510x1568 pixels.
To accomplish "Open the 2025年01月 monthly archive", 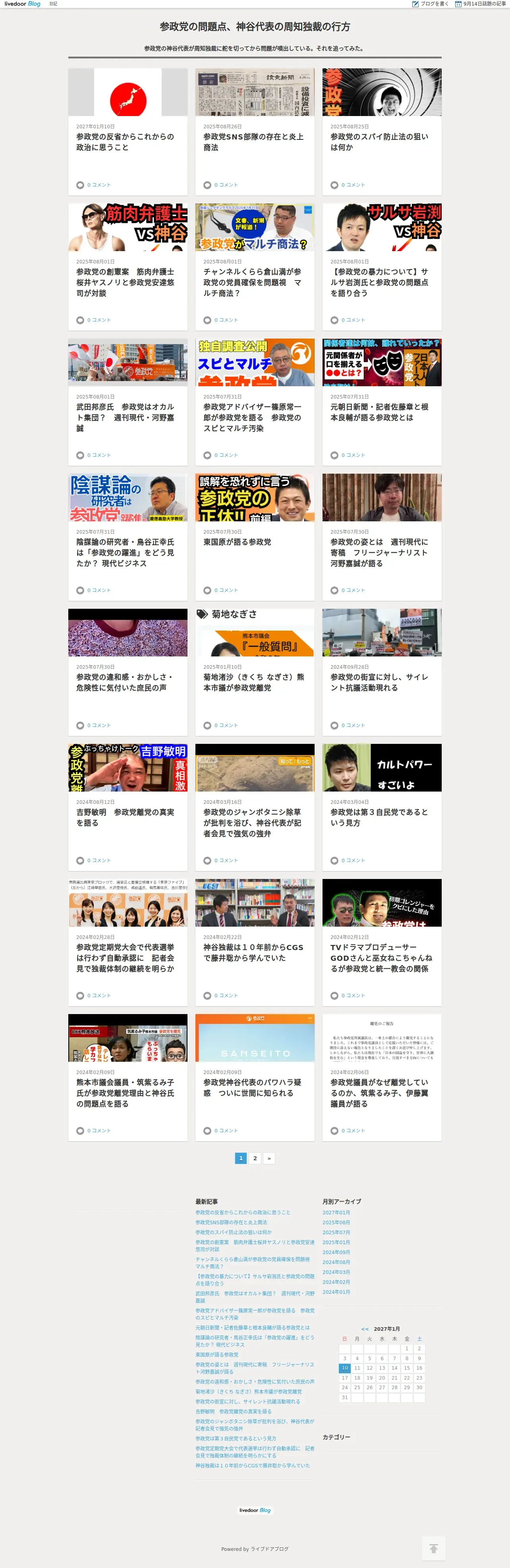I will pos(336,1242).
